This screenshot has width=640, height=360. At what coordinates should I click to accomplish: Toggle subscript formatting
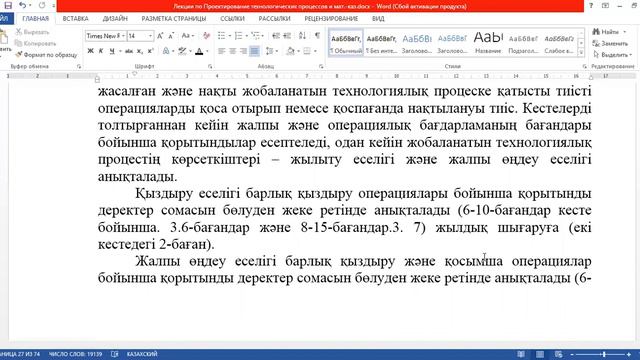coord(140,51)
